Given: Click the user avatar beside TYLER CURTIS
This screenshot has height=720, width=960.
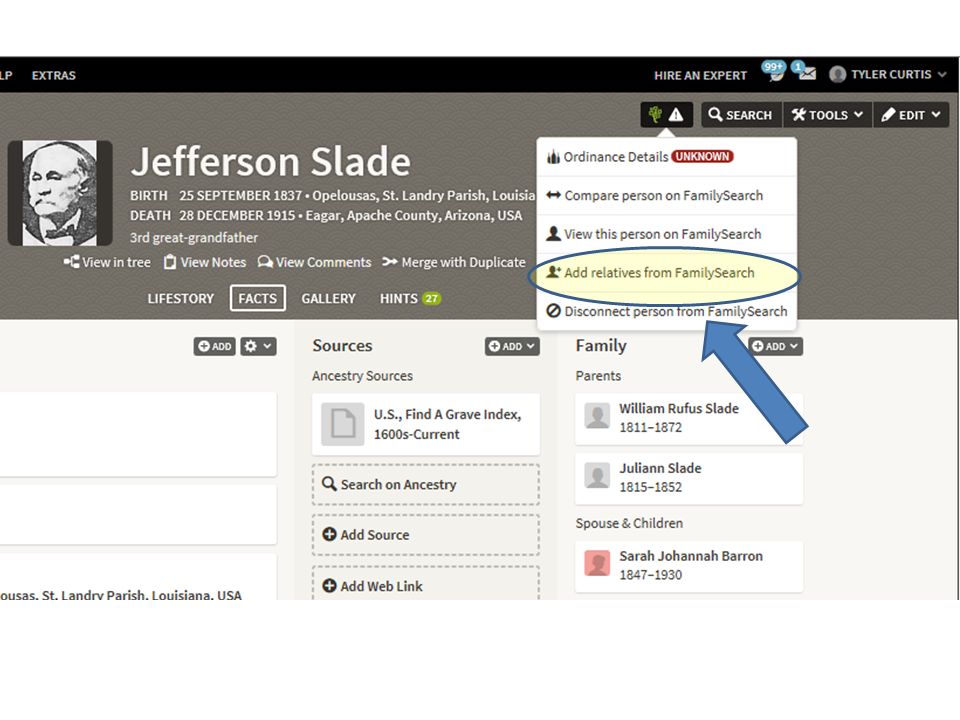Looking at the screenshot, I should [838, 74].
